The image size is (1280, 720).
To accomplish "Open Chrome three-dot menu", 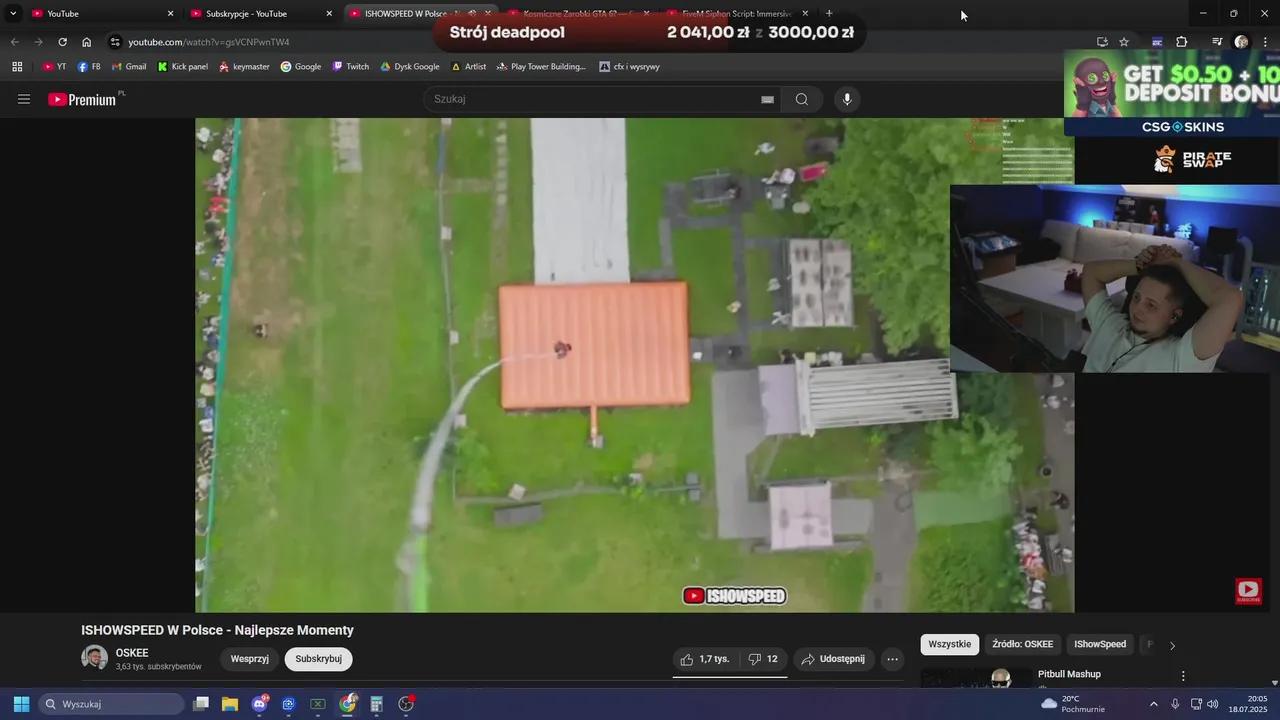I will 1265,42.
